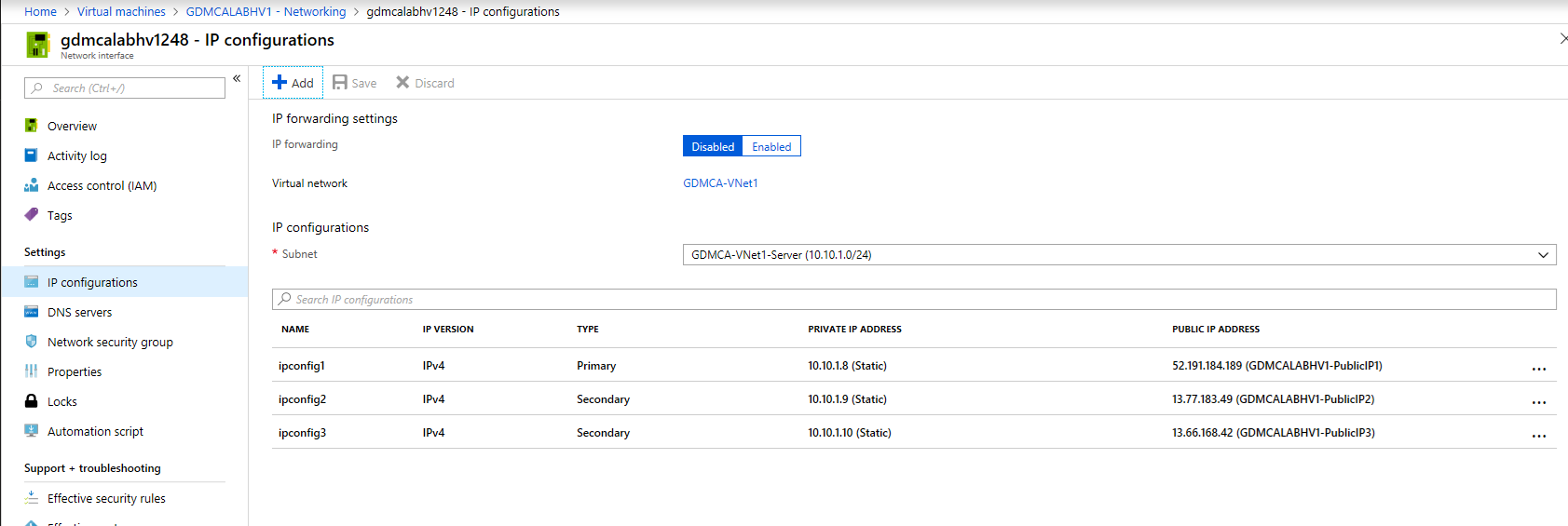
Task: Open the Subnet dropdown
Action: point(1119,254)
